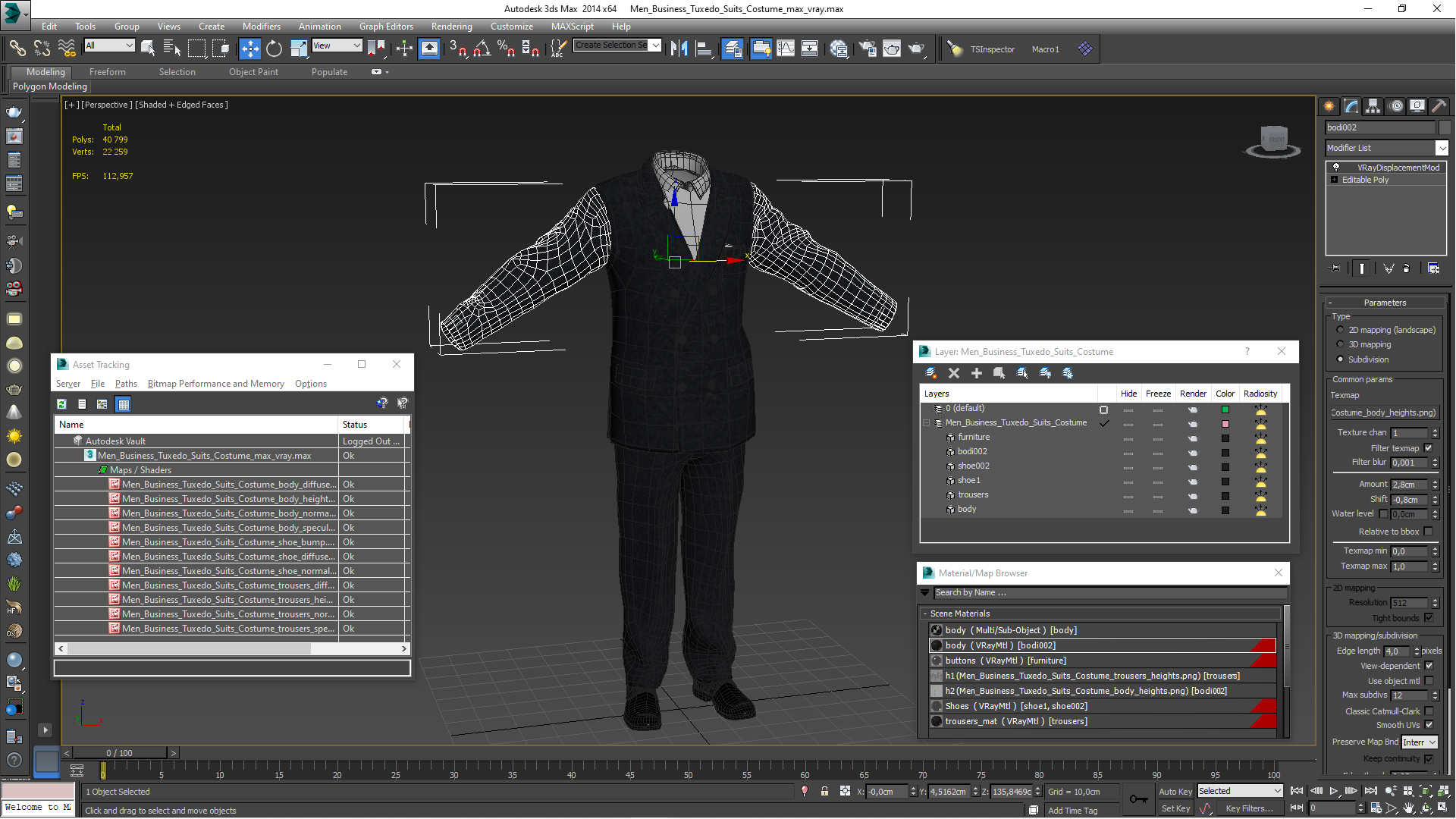Open reference coordinate View dropdown
The height and width of the screenshot is (819, 1456).
coord(337,45)
